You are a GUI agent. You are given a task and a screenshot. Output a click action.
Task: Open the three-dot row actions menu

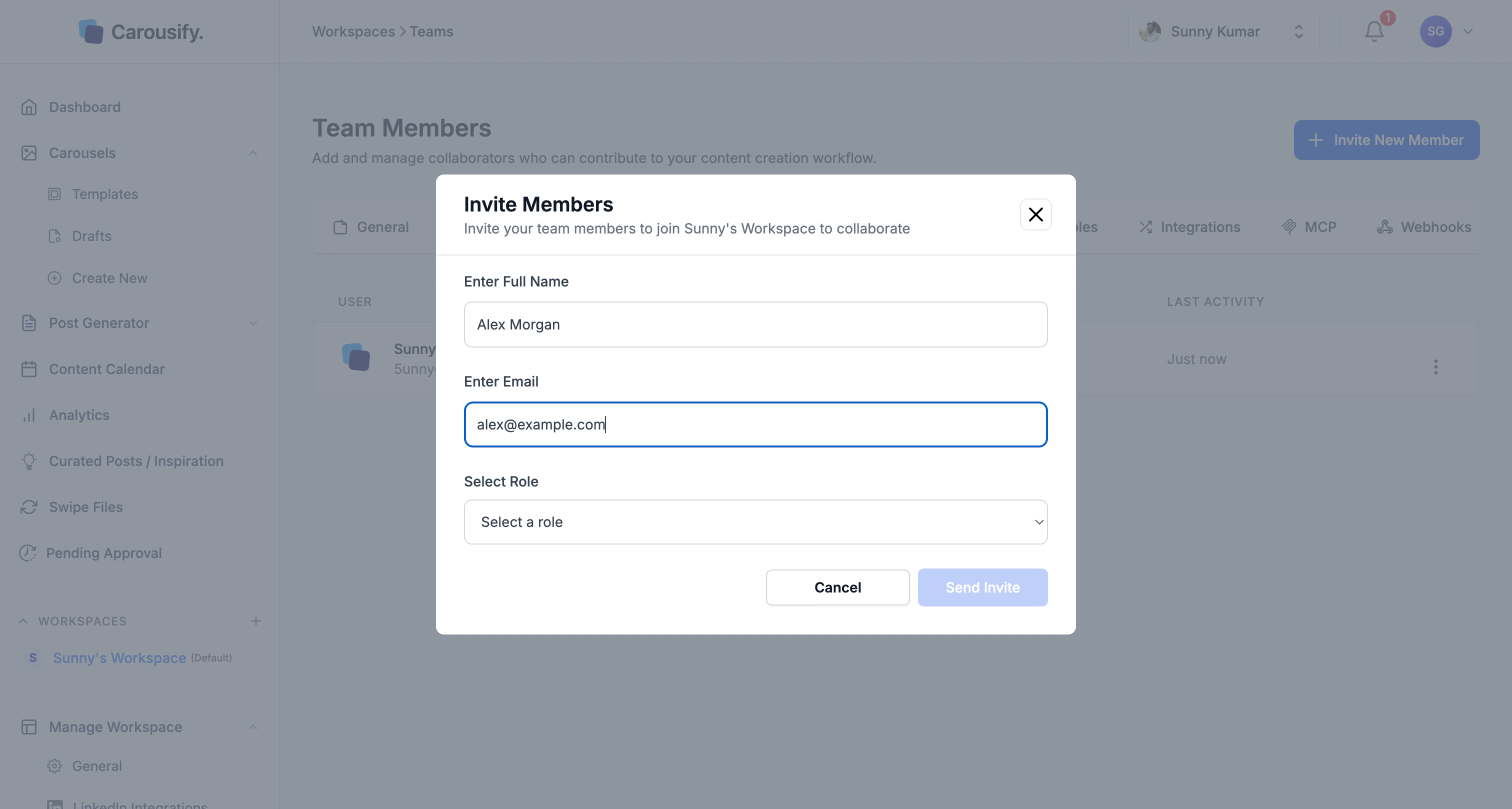(x=1435, y=367)
